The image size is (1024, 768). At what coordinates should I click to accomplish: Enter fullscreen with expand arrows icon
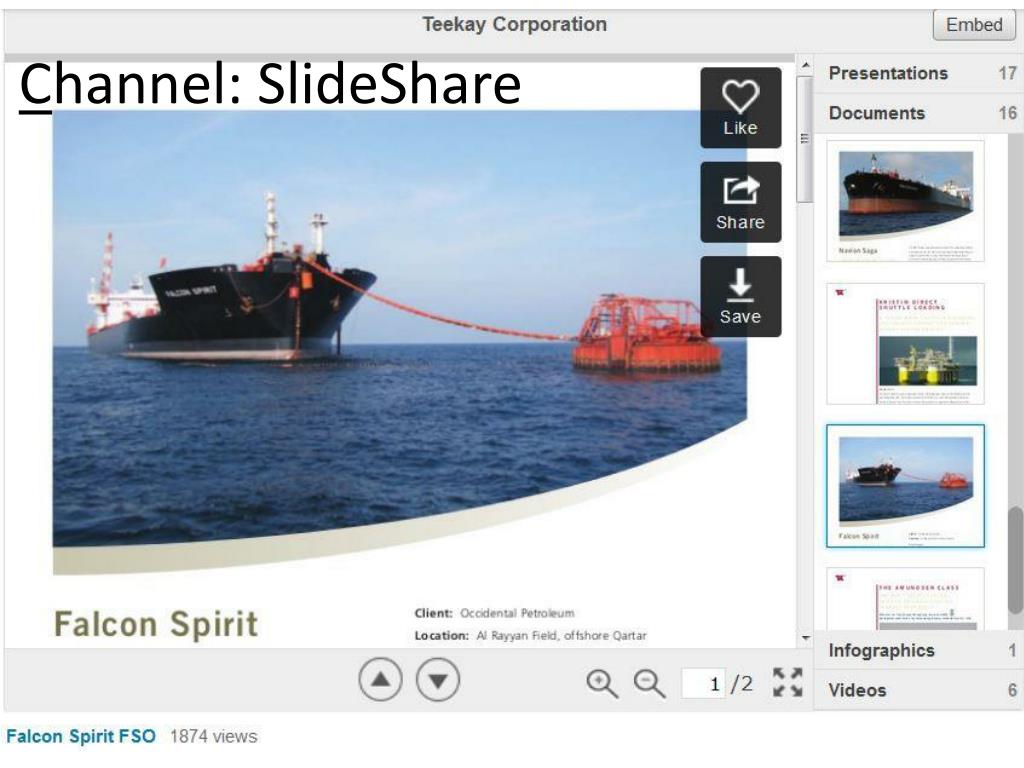788,682
